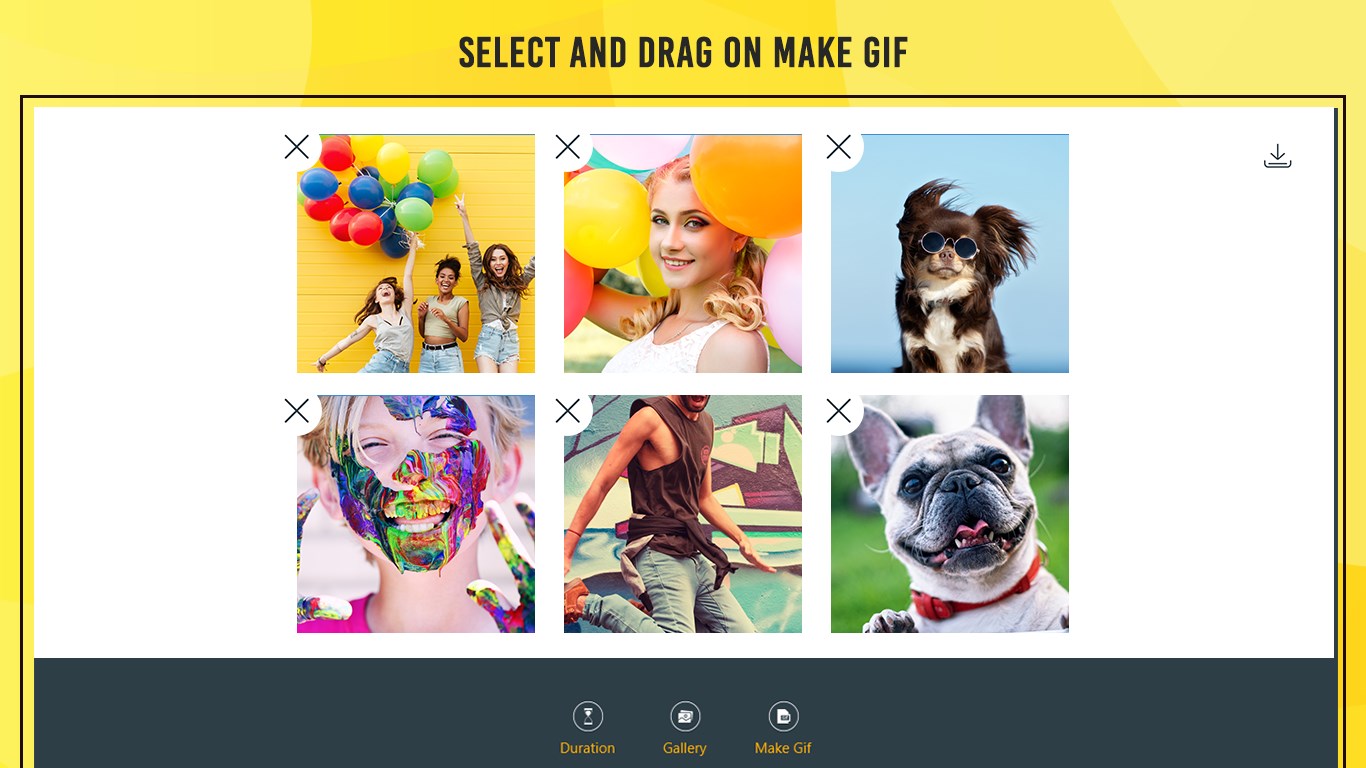Select the French bulldog thumbnail
The height and width of the screenshot is (768, 1366).
[x=950, y=514]
